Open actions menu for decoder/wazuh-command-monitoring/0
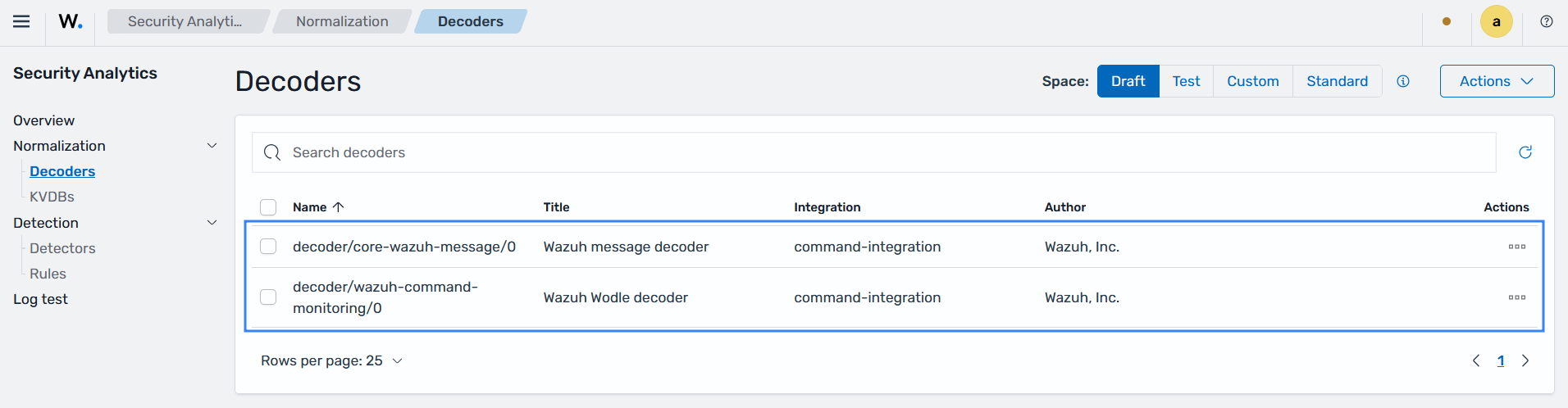1568x408 pixels. 1516,297
